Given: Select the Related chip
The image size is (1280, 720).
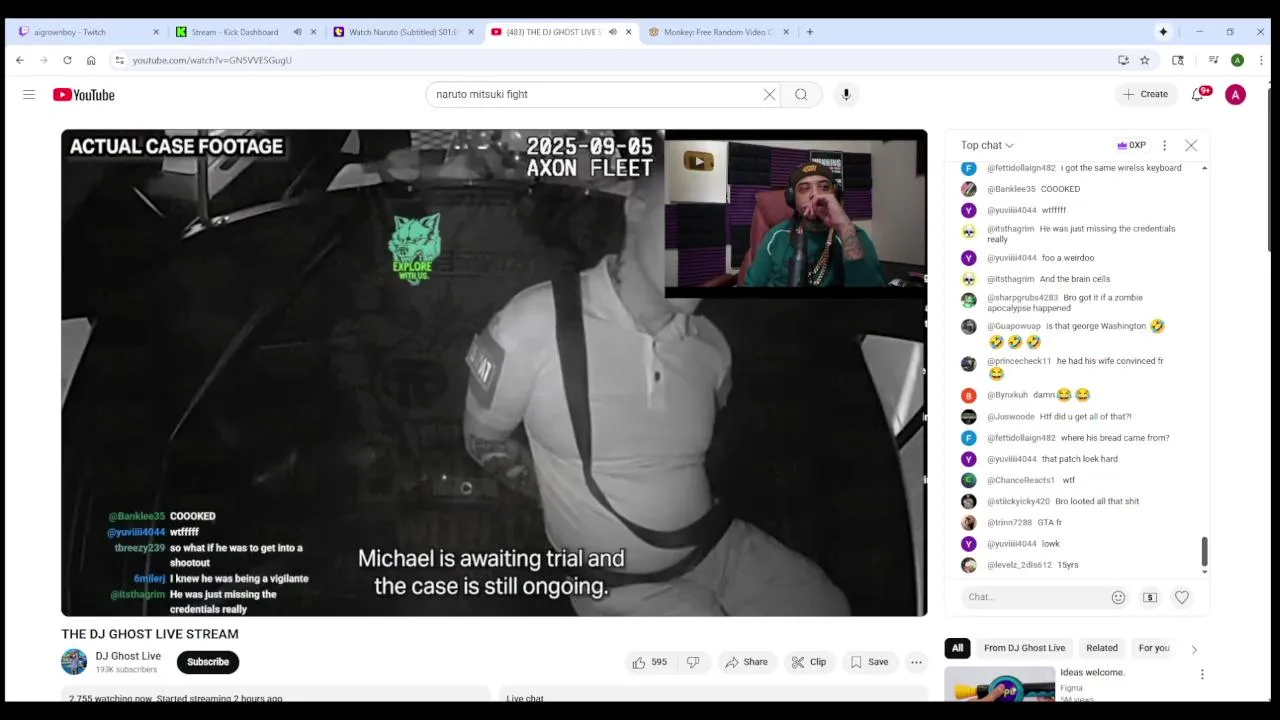Looking at the screenshot, I should click(1102, 648).
